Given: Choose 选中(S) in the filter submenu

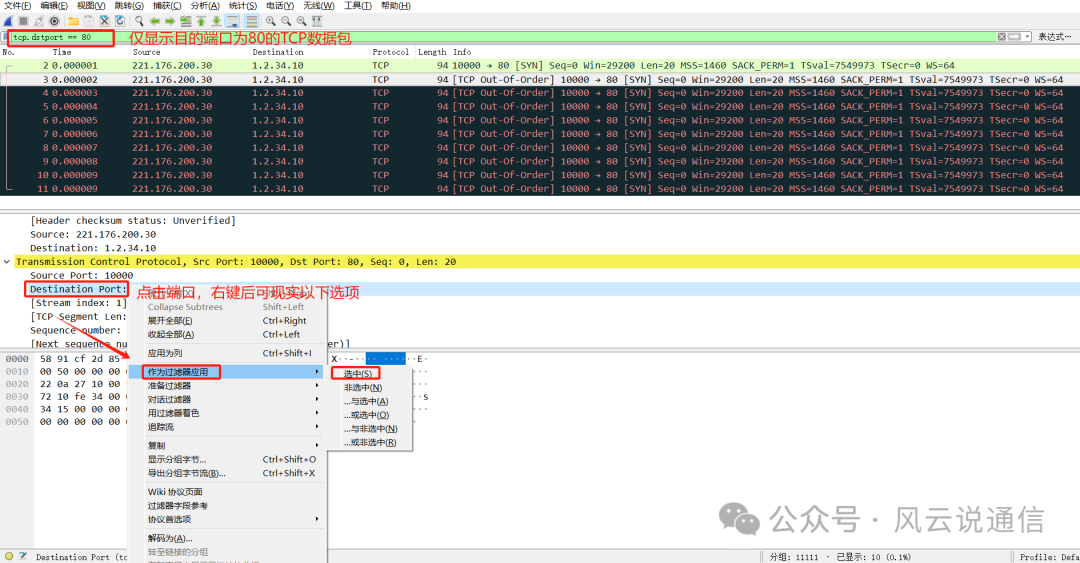Looking at the screenshot, I should tap(357, 373).
